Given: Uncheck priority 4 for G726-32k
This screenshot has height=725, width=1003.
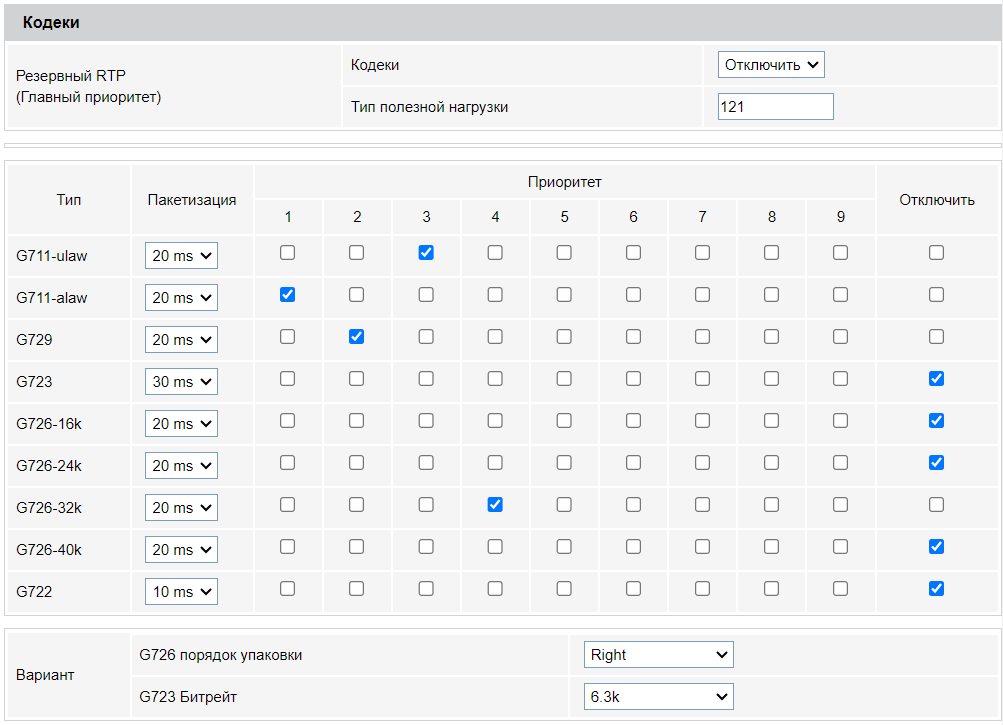Looking at the screenshot, I should coord(495,505).
